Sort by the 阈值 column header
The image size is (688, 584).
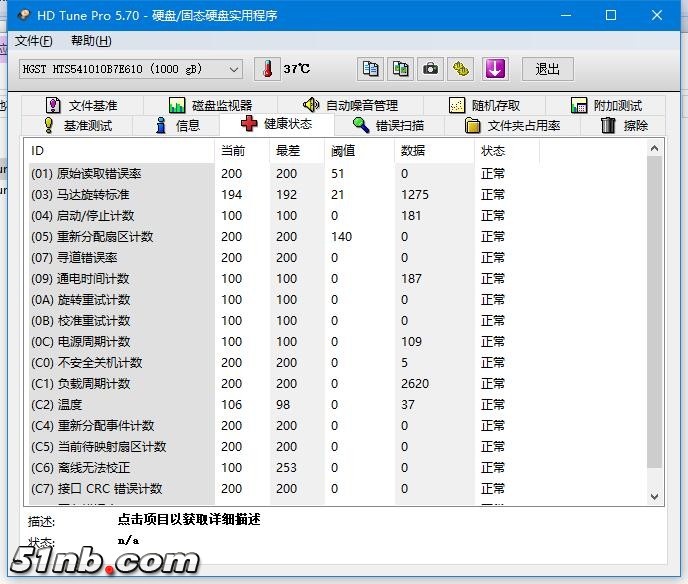(360, 150)
